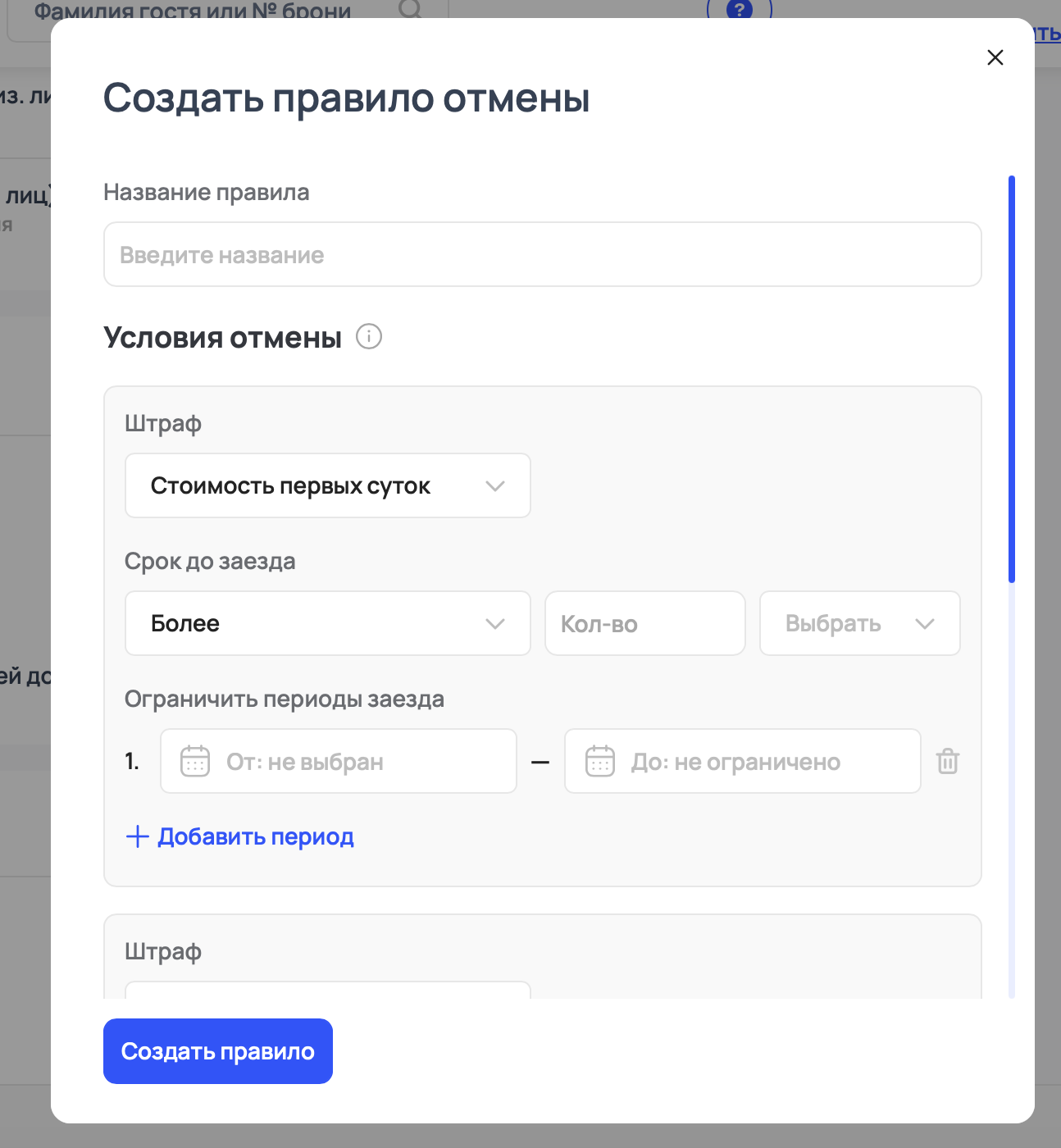Click the 'Добавить период' link text
Viewport: 1061px width, 1148px height.
[x=256, y=836]
